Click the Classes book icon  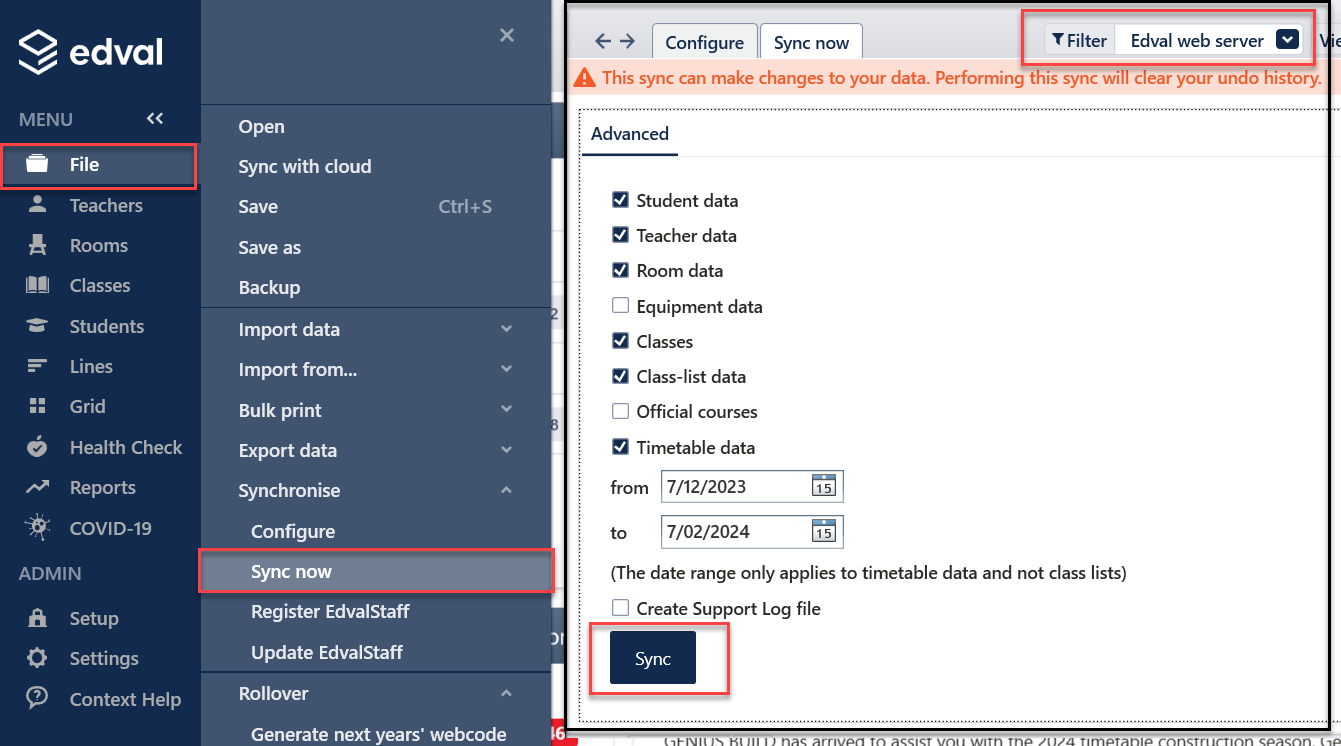click(x=37, y=285)
